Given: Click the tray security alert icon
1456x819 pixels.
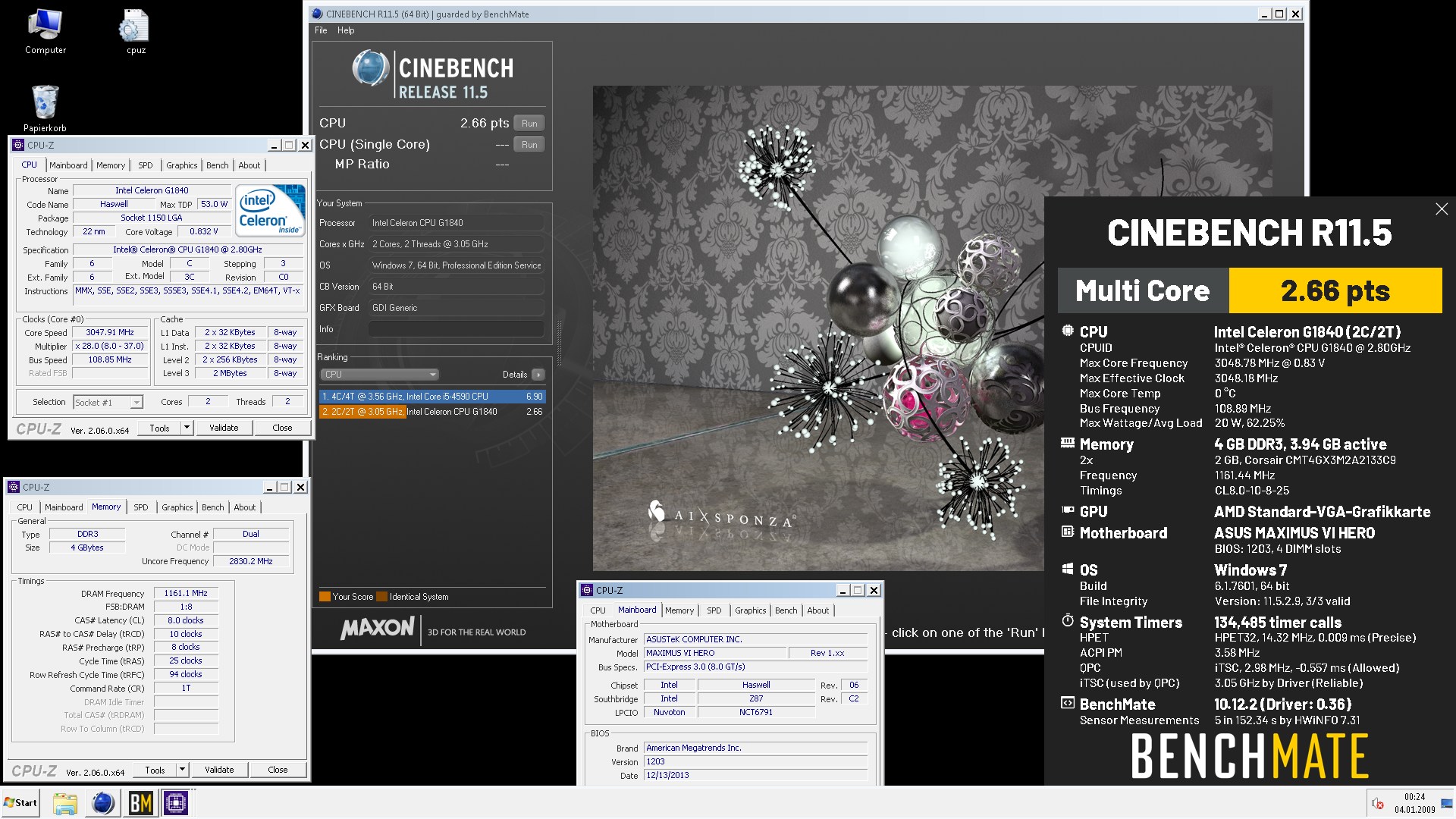Looking at the screenshot, I should pyautogui.click(x=1378, y=803).
